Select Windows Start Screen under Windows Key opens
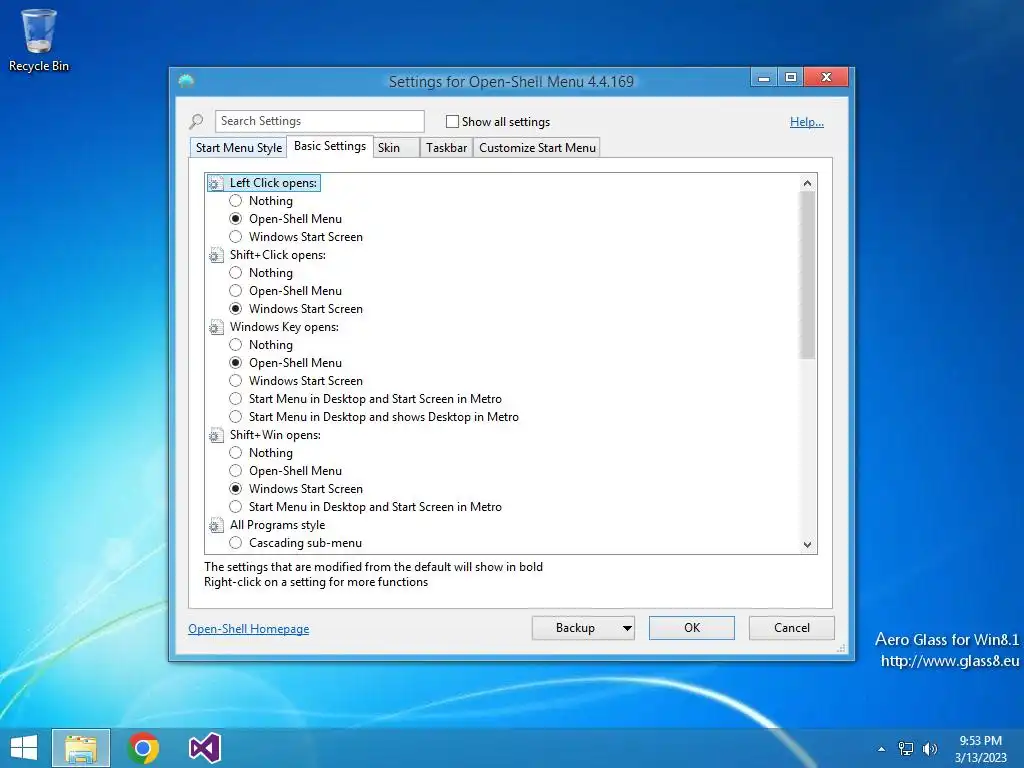1024x768 pixels. 236,381
